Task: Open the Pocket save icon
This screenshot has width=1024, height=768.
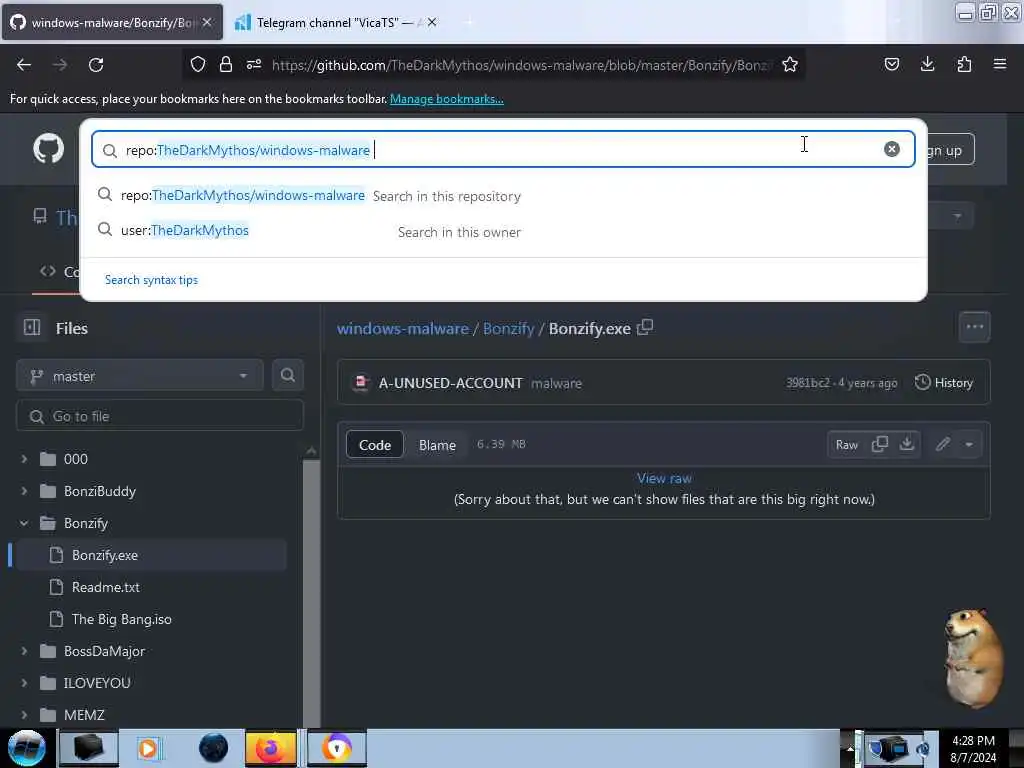Action: (x=891, y=64)
